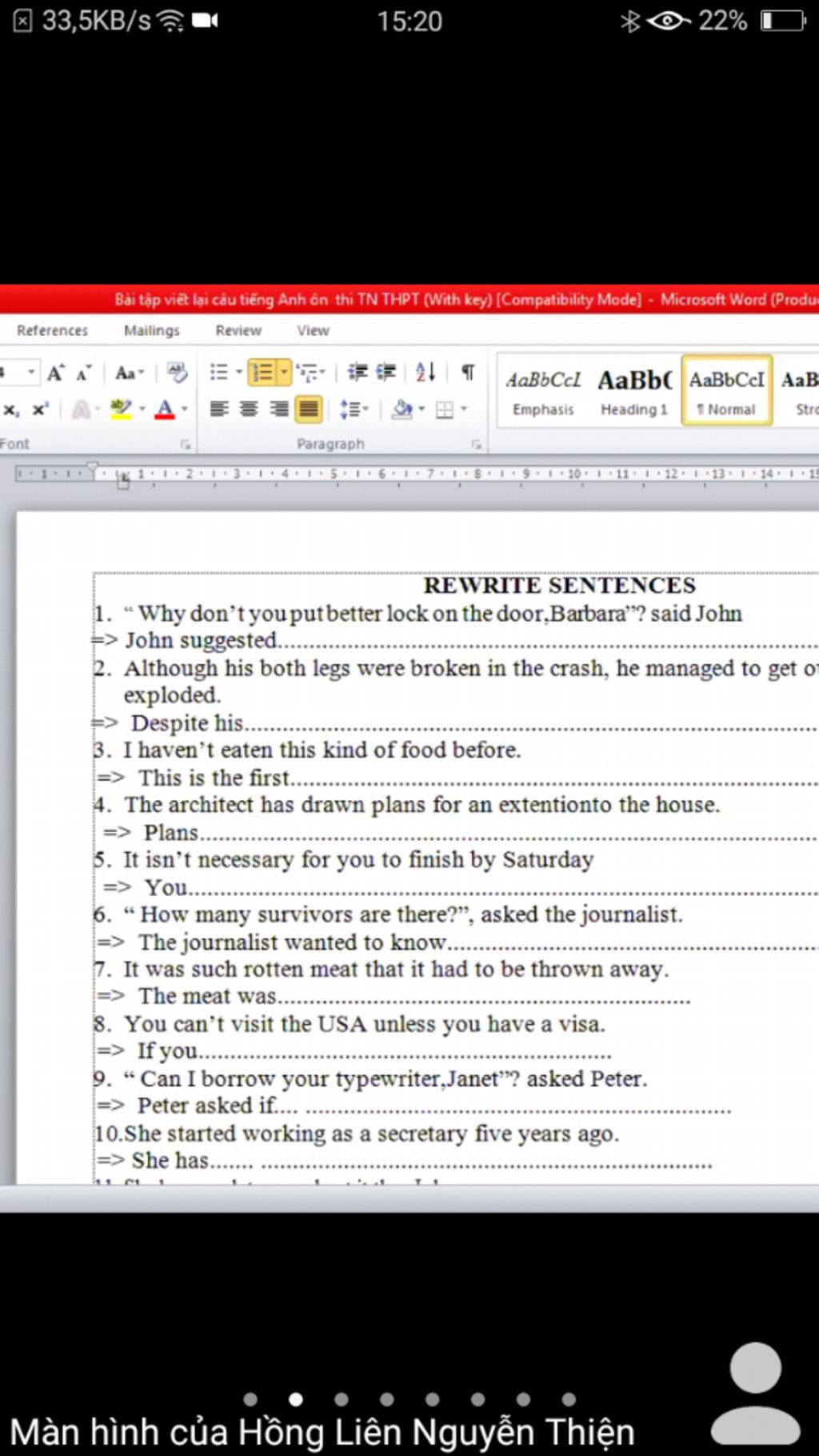The image size is (819, 1456).
Task: Apply the Normal style
Action: (726, 390)
